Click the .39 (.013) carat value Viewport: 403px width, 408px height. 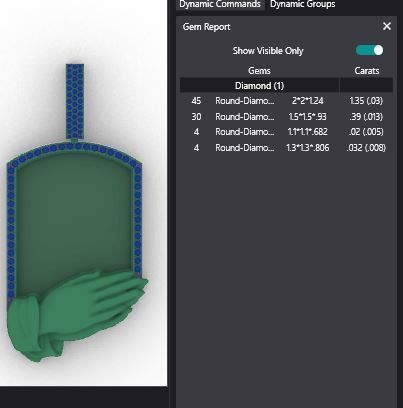point(366,117)
